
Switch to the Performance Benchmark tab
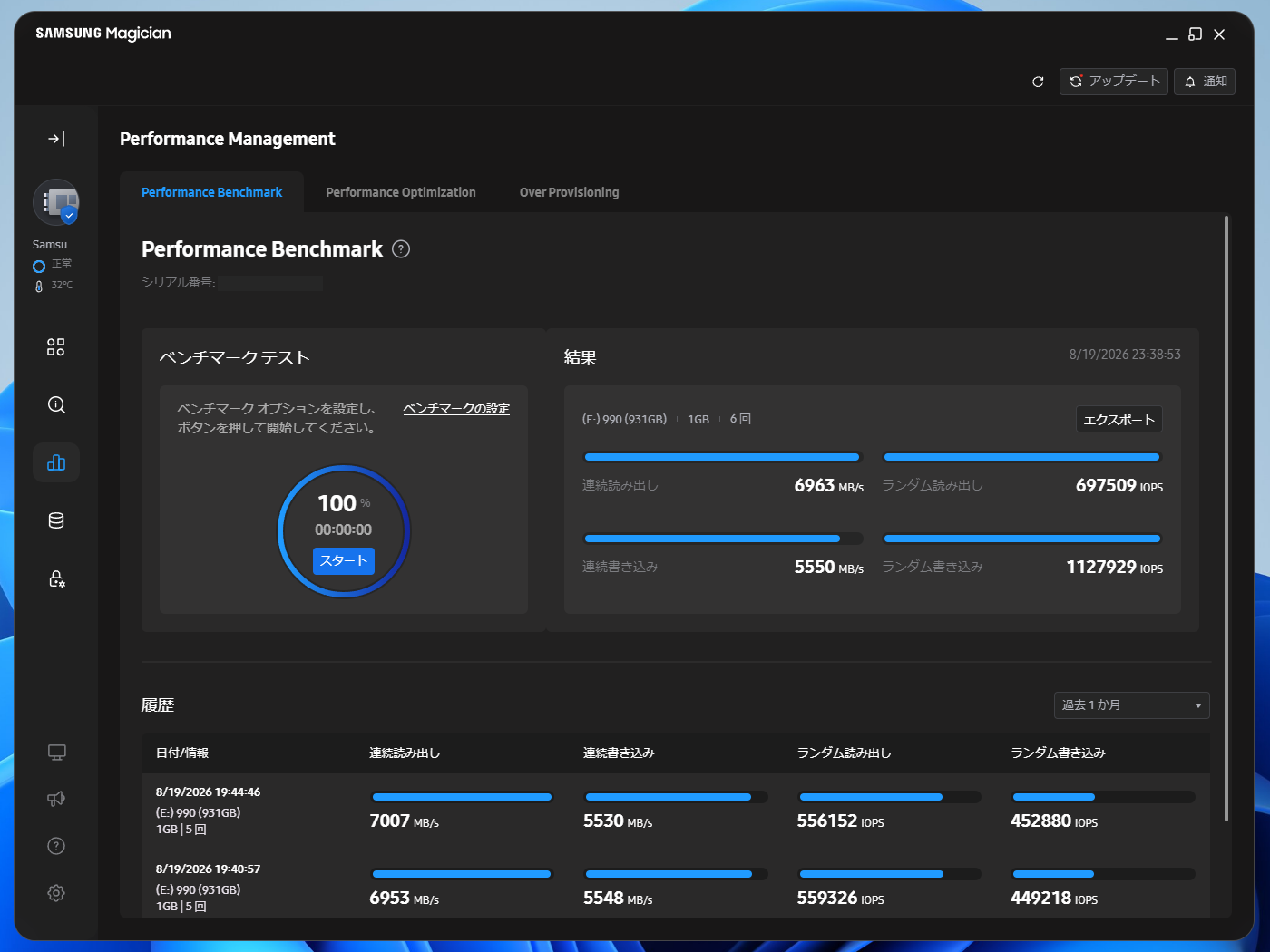(211, 192)
